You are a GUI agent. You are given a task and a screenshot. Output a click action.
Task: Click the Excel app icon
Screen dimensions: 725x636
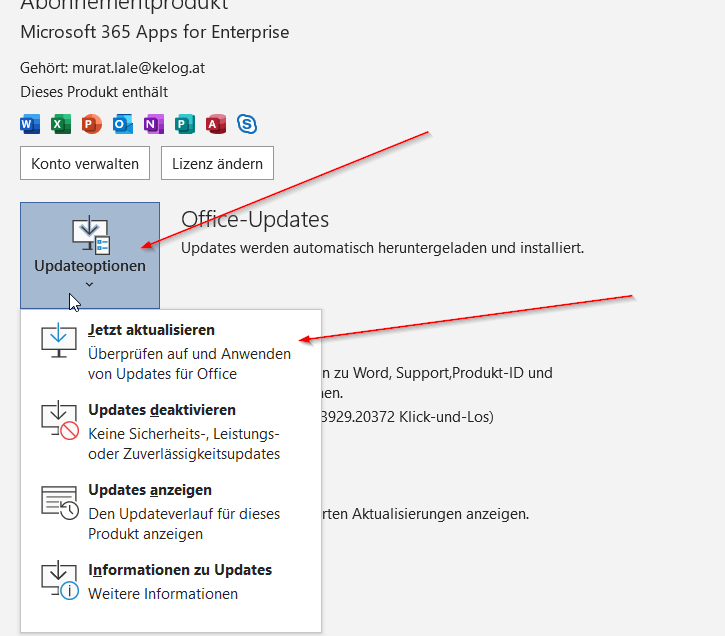(61, 124)
